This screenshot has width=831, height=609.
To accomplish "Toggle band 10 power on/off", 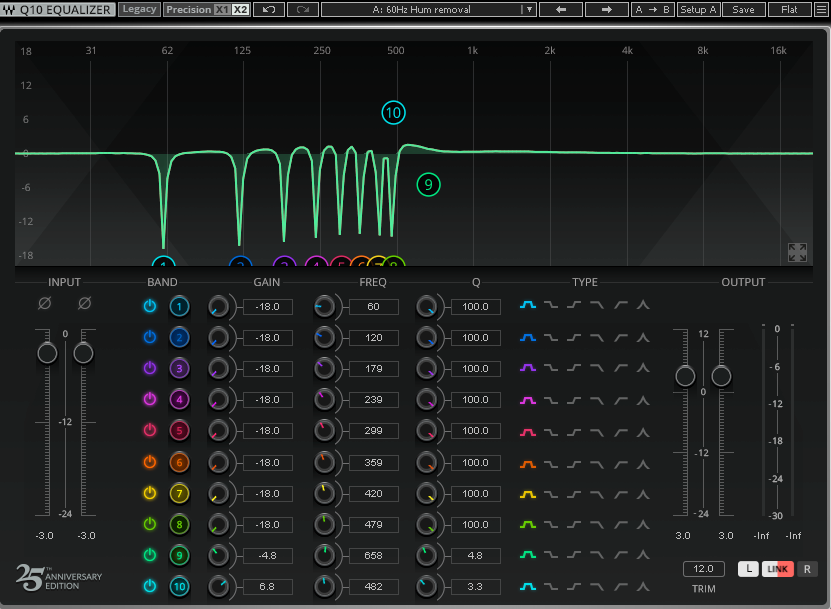I will pos(150,586).
